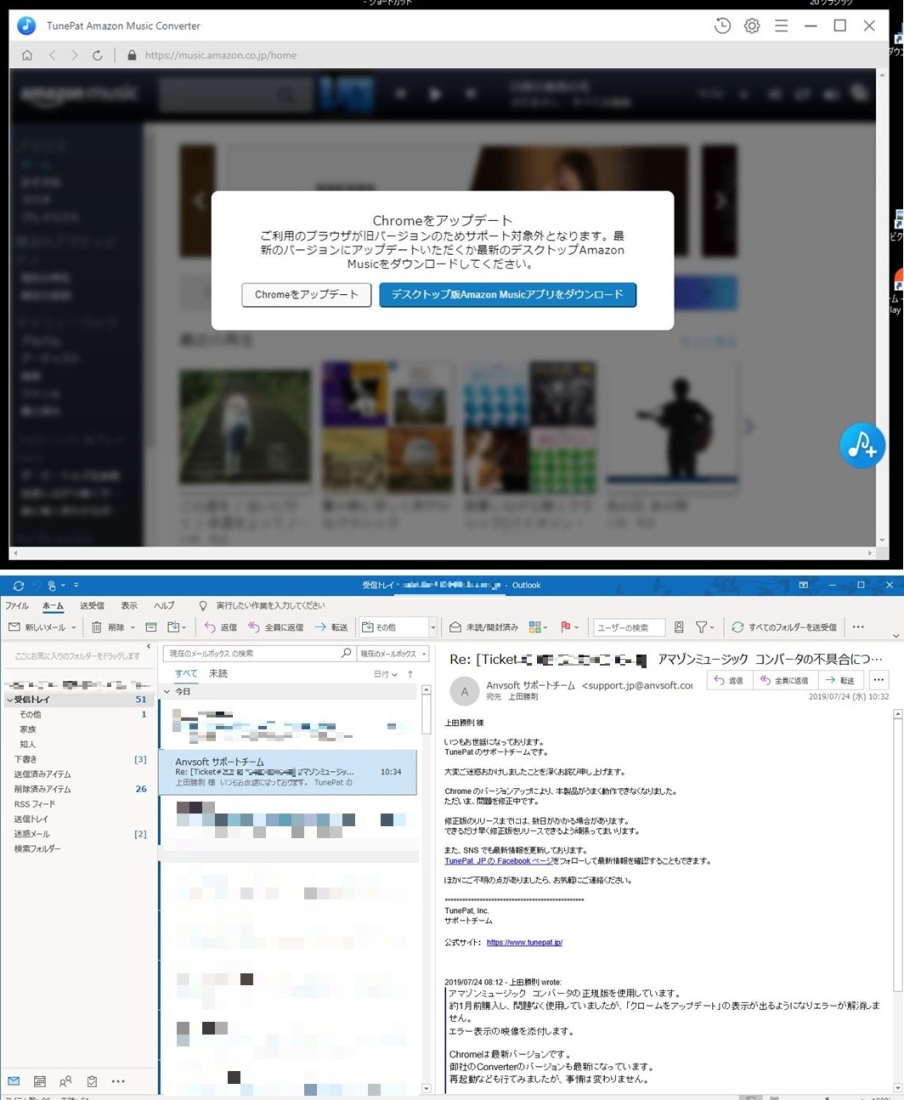The height and width of the screenshot is (1100, 904).
Task: Open the その他 quick steps dropdown
Action: pyautogui.click(x=433, y=627)
